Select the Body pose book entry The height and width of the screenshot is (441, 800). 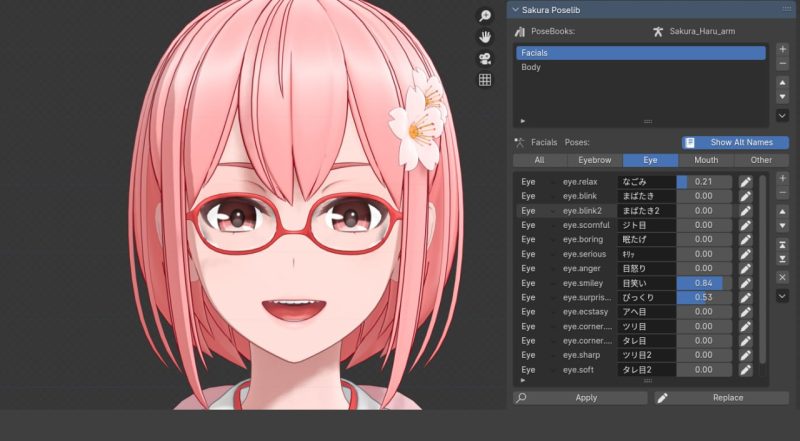(532, 67)
